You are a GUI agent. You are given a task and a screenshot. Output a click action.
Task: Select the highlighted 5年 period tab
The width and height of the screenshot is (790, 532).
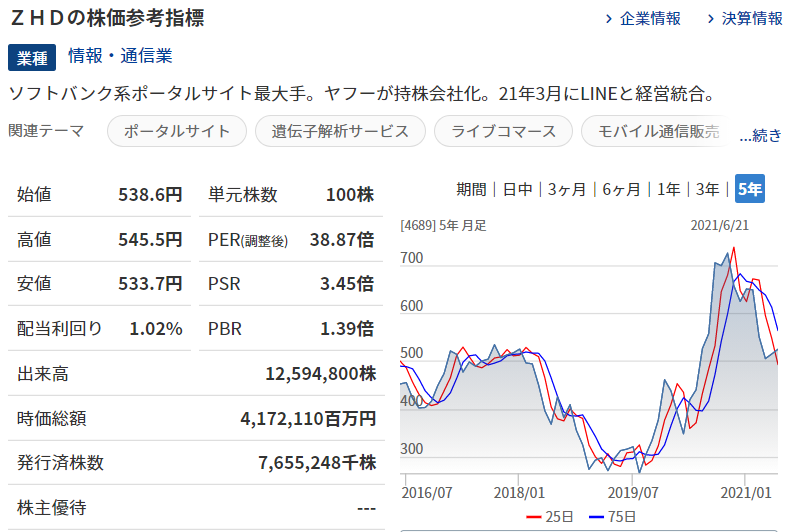point(750,189)
